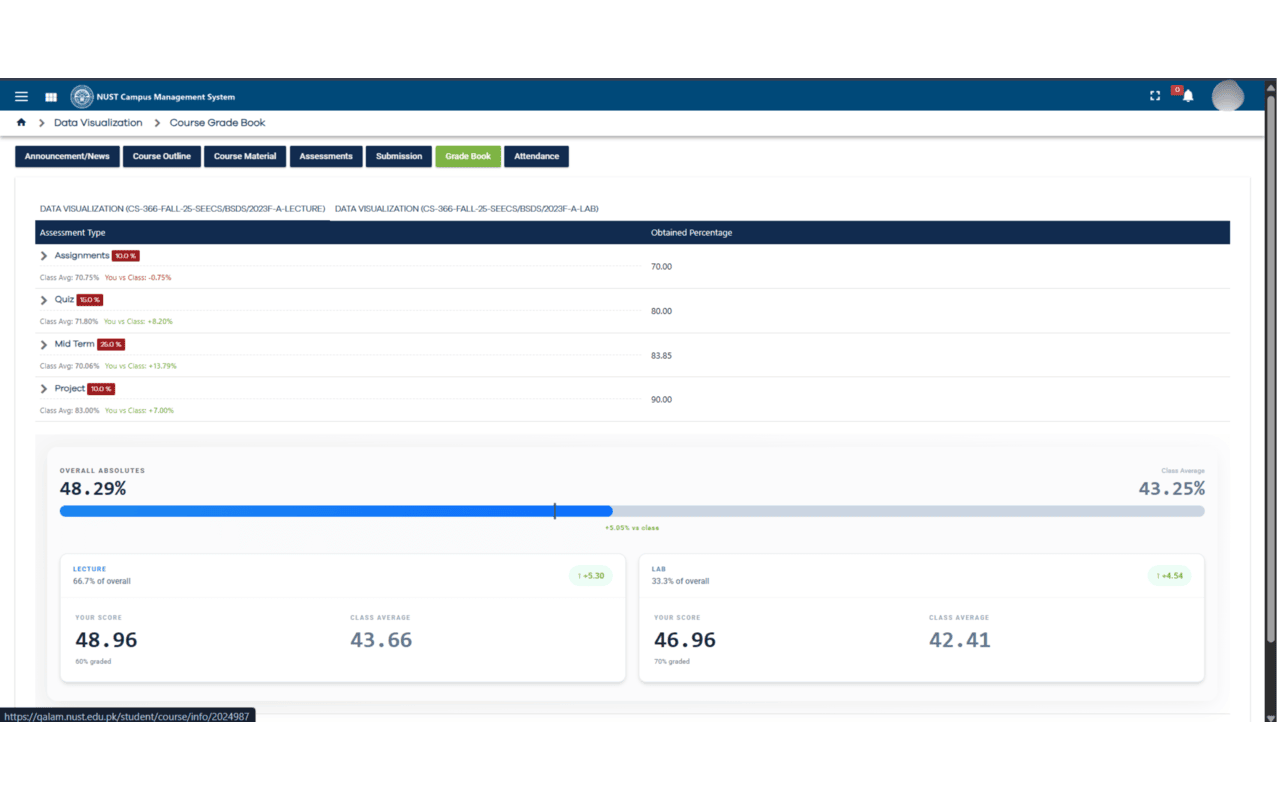Screen dimensions: 1280x800
Task: Click the Data Visualization breadcrumb link
Action: pos(98,123)
